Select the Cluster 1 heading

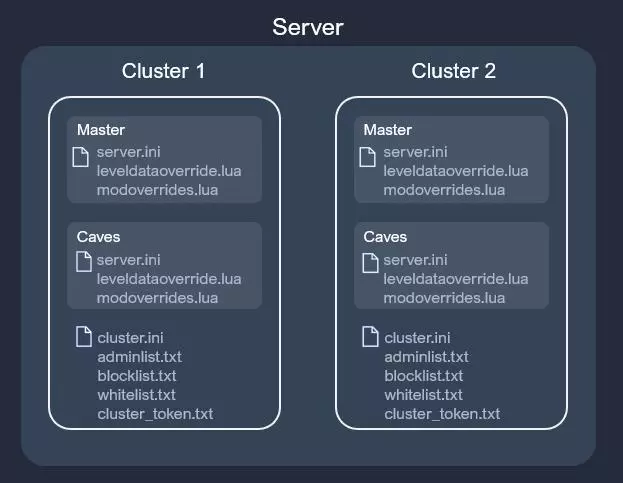pos(164,71)
